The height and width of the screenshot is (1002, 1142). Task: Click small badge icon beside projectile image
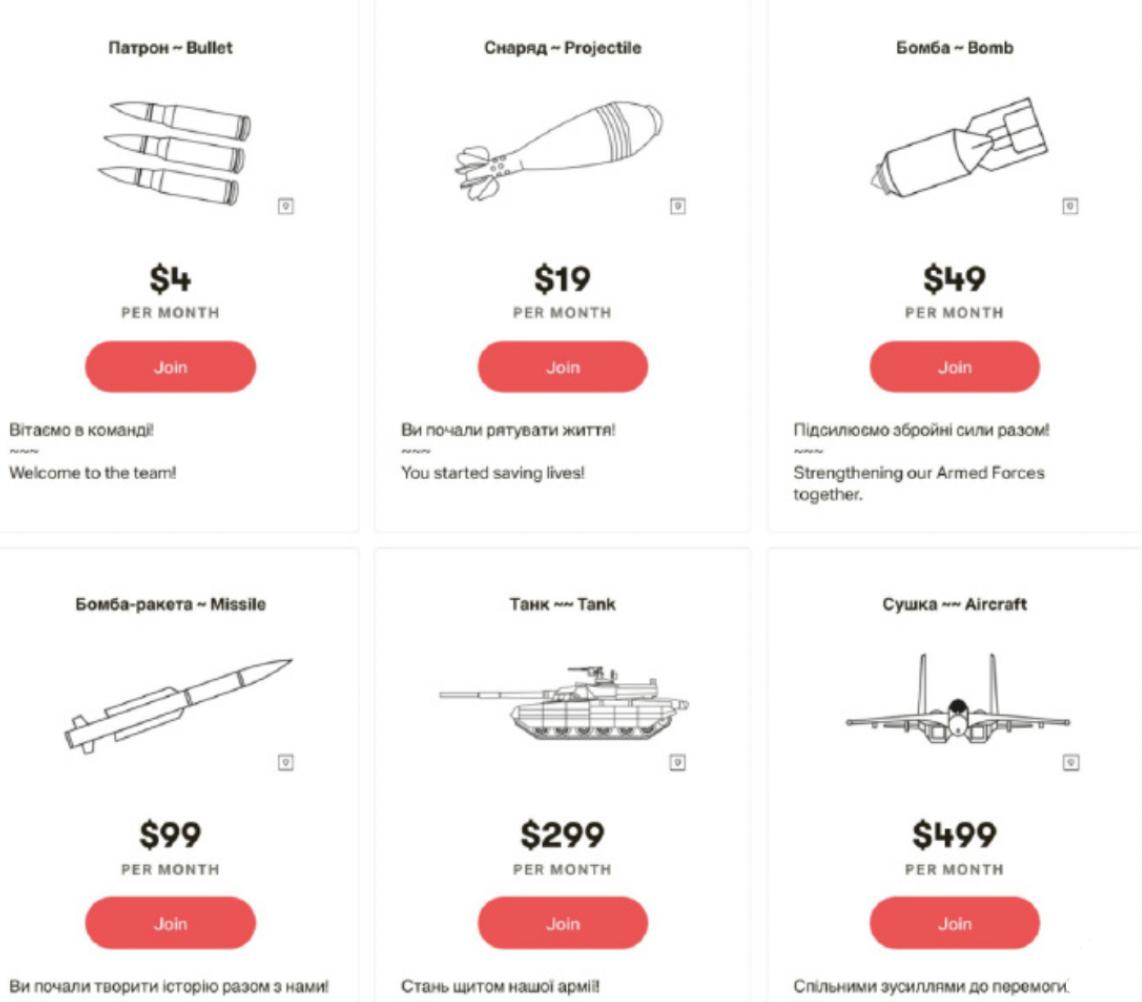(x=677, y=206)
